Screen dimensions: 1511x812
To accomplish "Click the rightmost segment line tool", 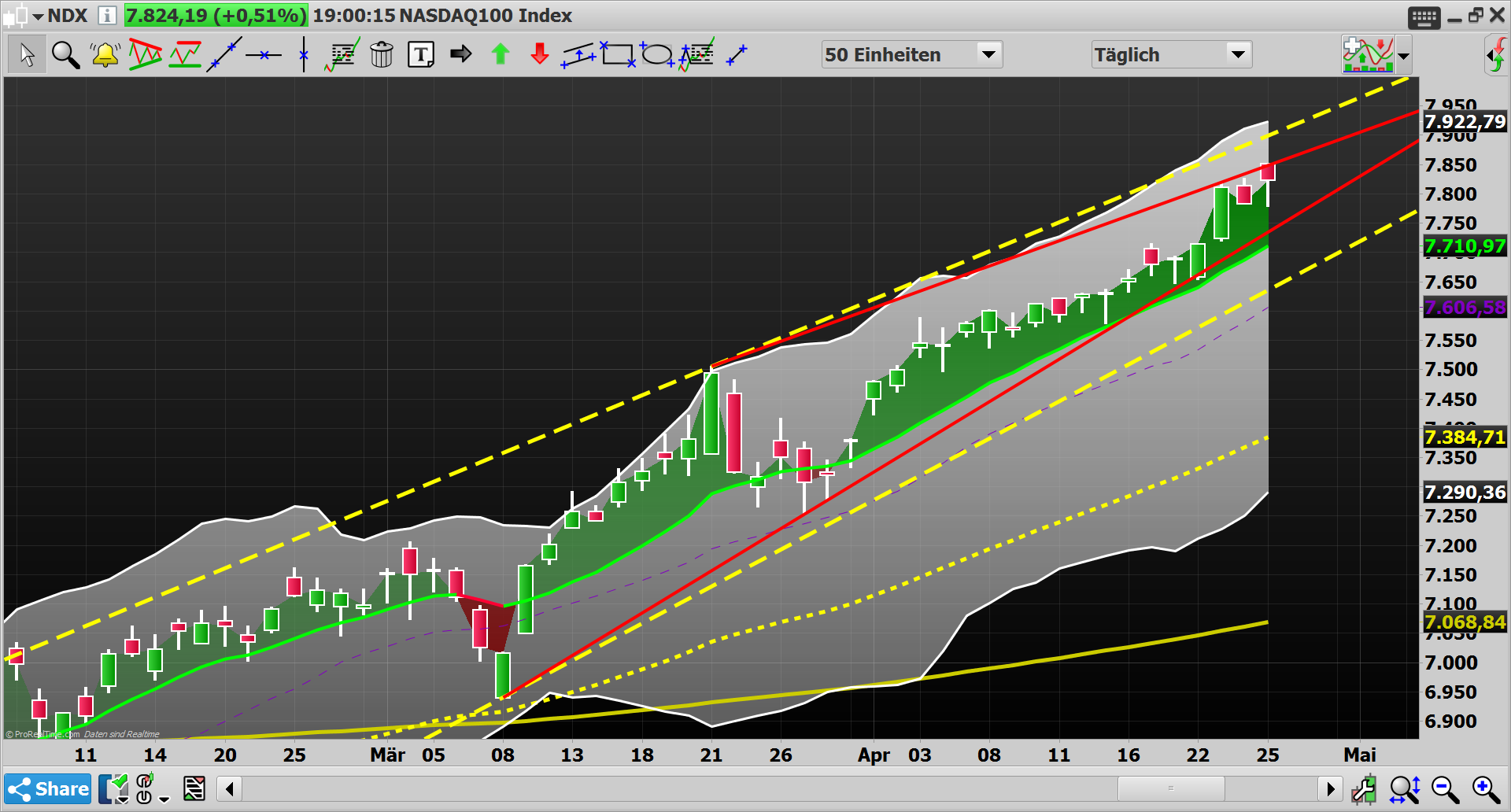I will (737, 54).
